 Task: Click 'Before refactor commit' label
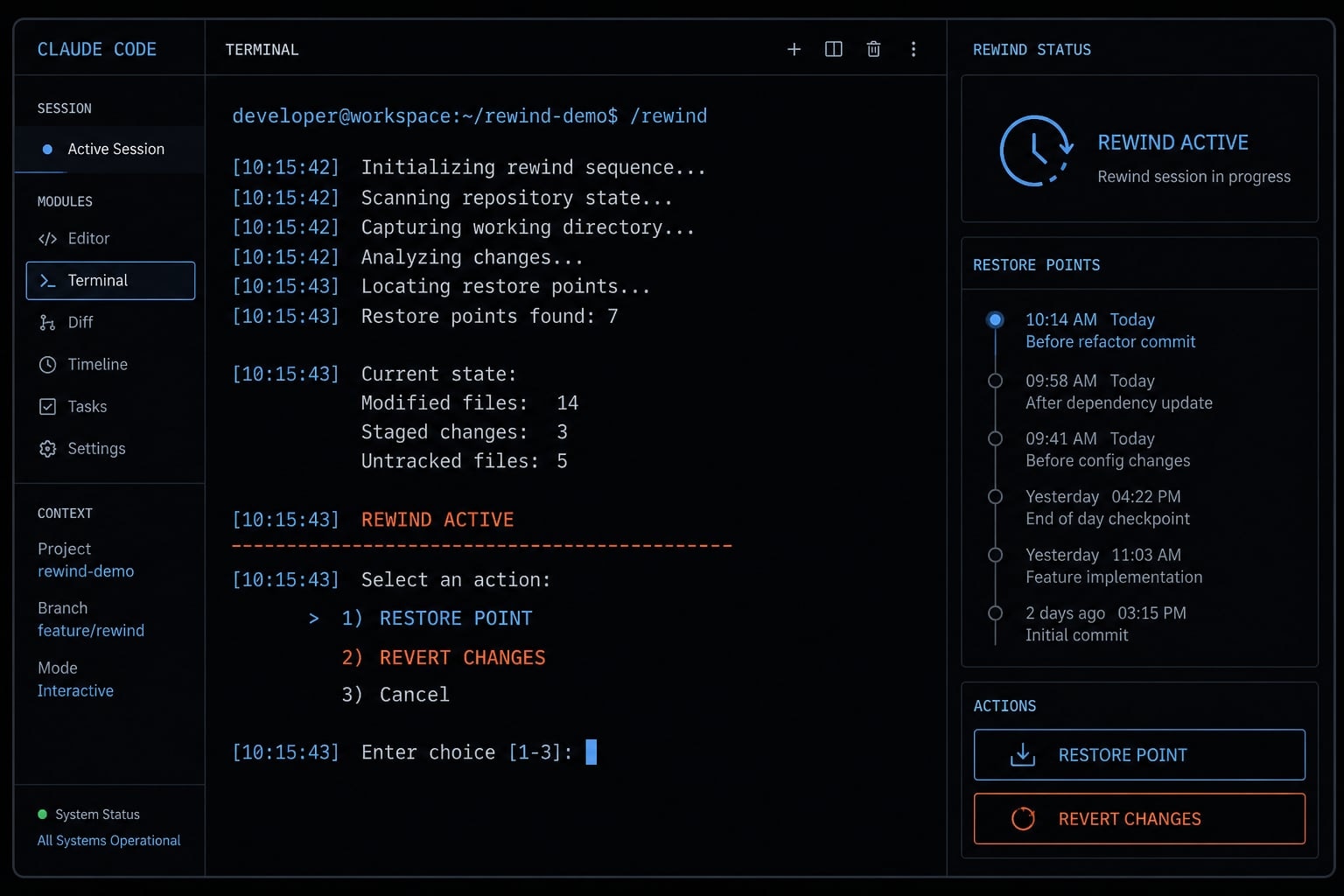(1110, 342)
